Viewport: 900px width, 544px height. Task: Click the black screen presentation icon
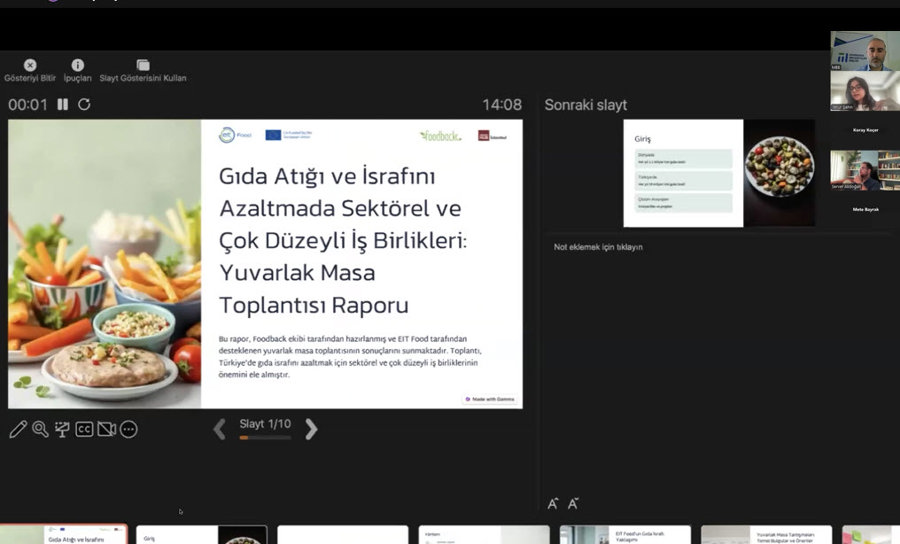pyautogui.click(x=62, y=429)
